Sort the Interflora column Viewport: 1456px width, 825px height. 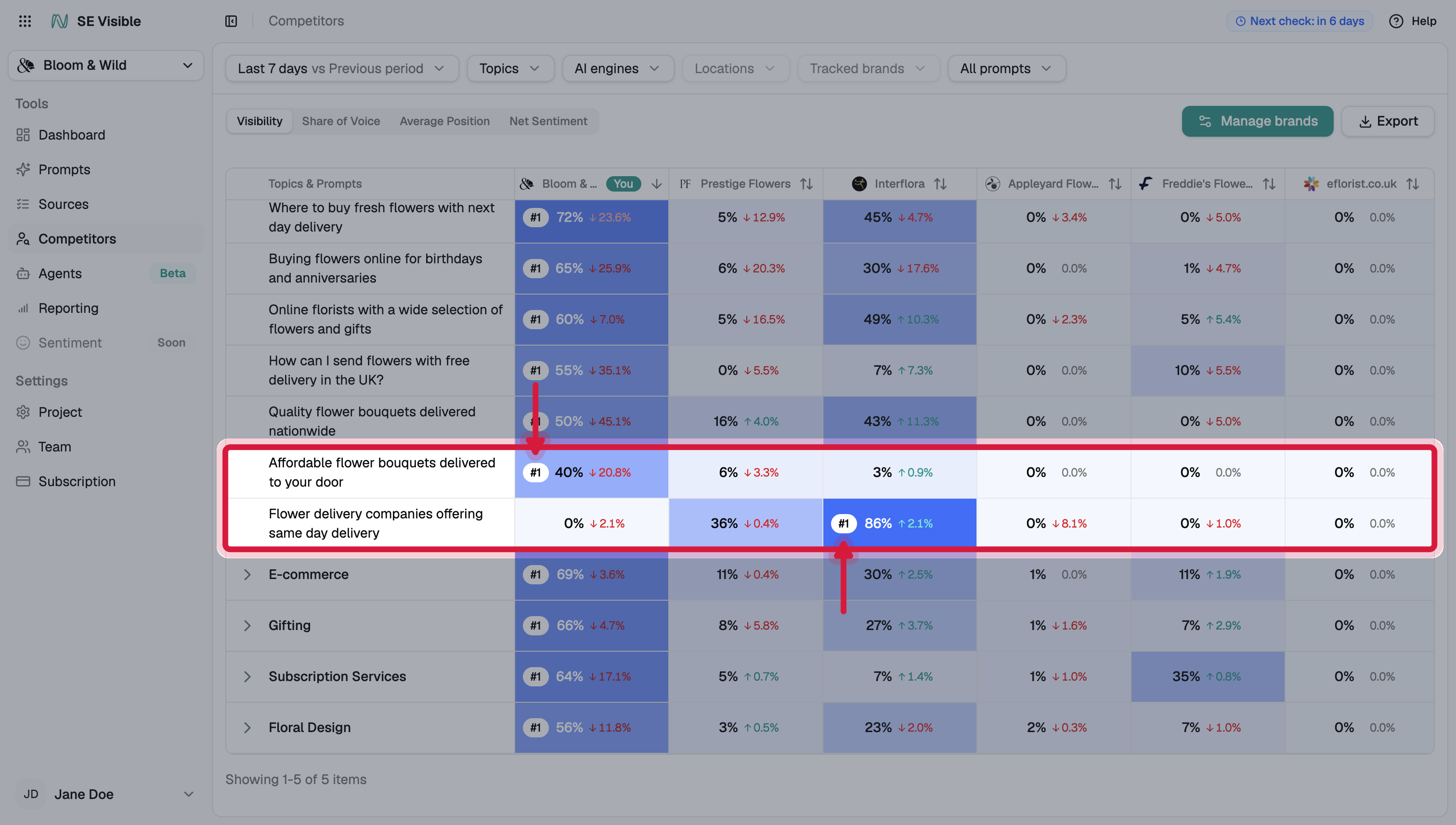940,183
